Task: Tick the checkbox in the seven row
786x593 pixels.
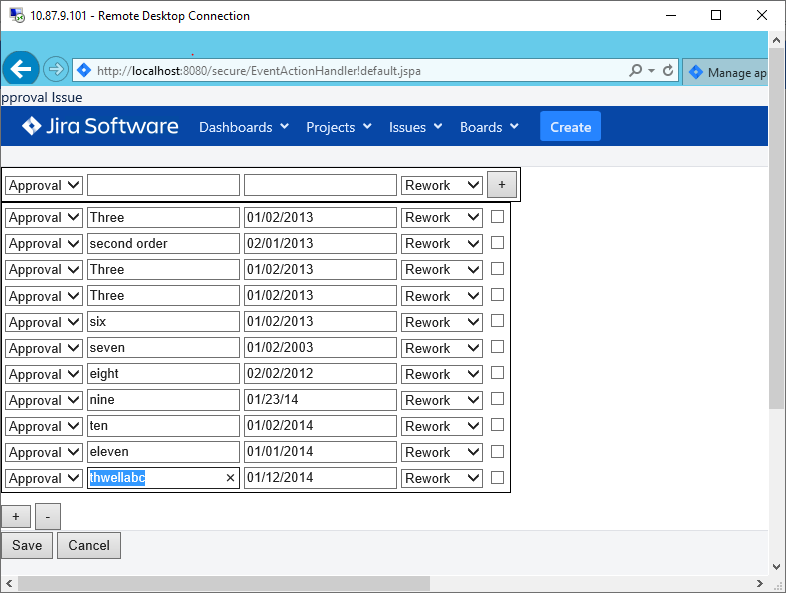Action: pyautogui.click(x=497, y=347)
